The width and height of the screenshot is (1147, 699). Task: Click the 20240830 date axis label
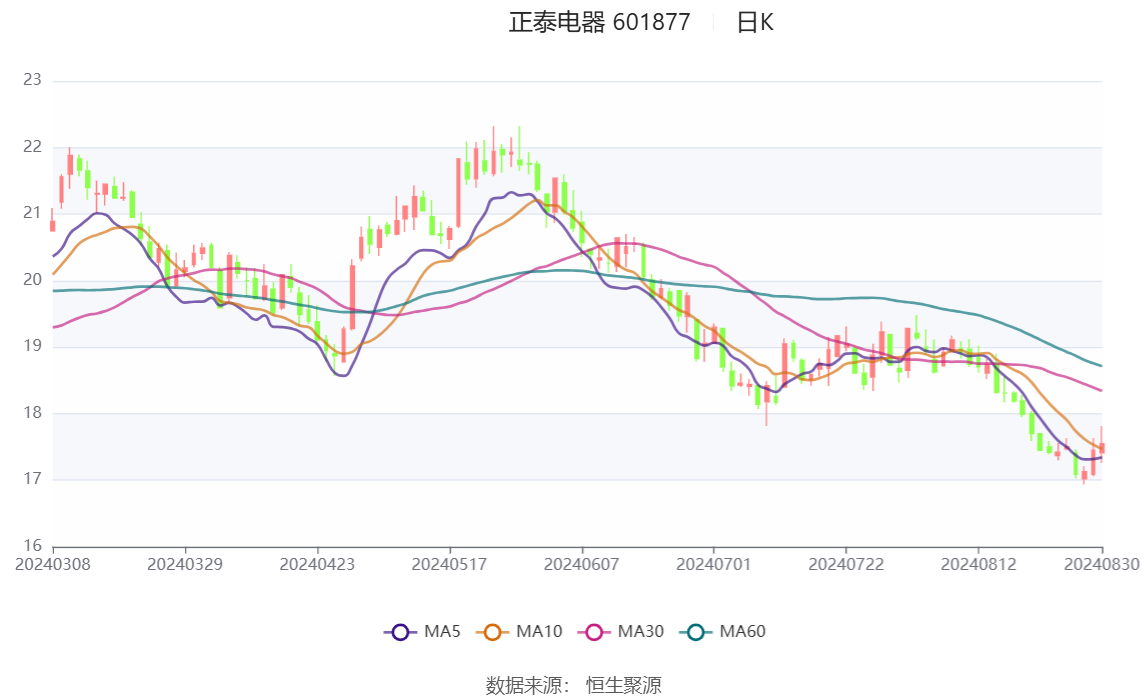[x=1102, y=564]
